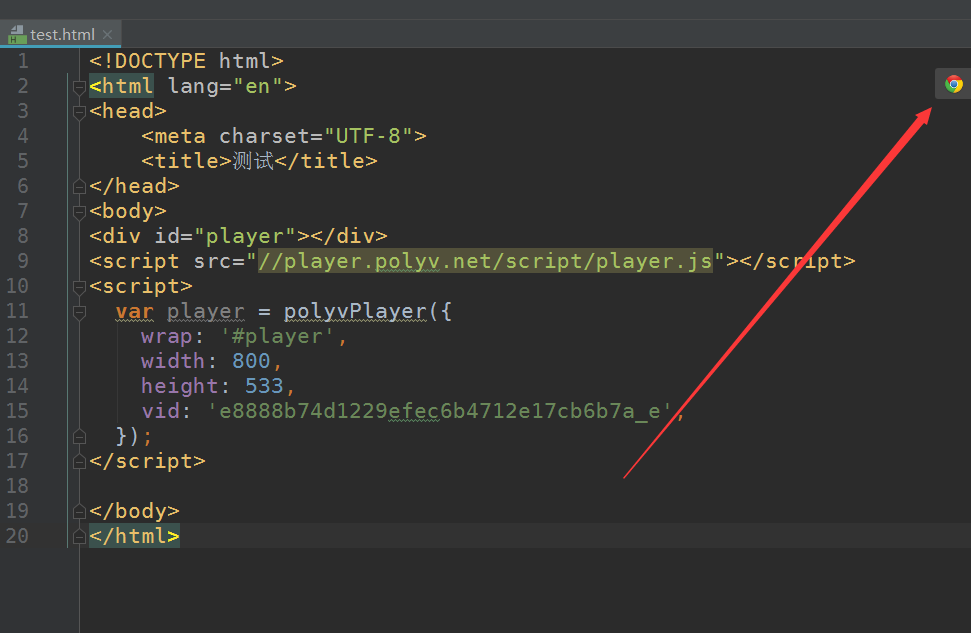Click the highlighted <html opening tag
This screenshot has width=971, height=633.
point(121,86)
